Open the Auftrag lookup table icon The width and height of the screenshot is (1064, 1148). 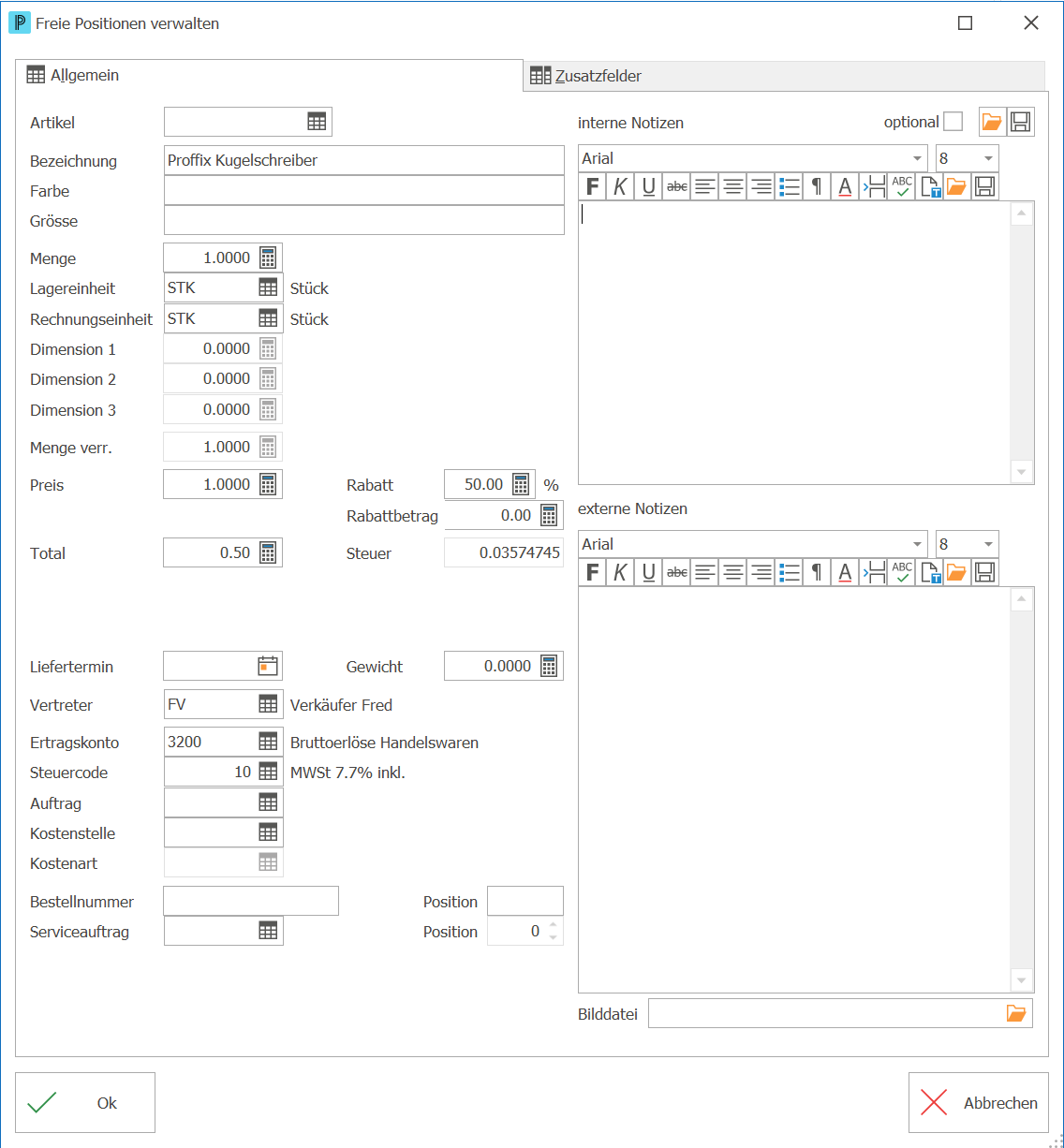coord(268,802)
